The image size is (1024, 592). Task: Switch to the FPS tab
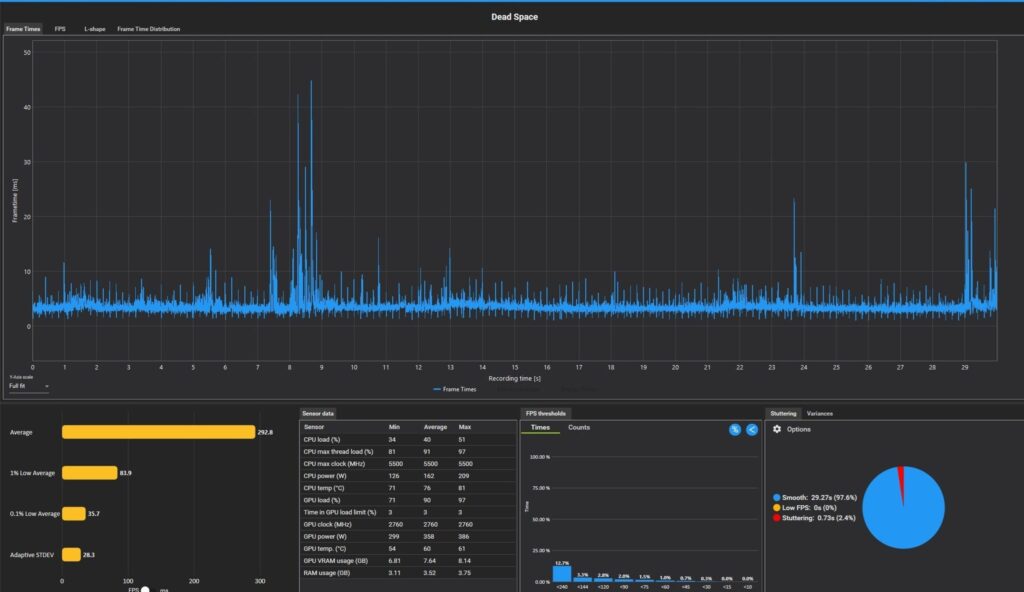pyautogui.click(x=60, y=29)
